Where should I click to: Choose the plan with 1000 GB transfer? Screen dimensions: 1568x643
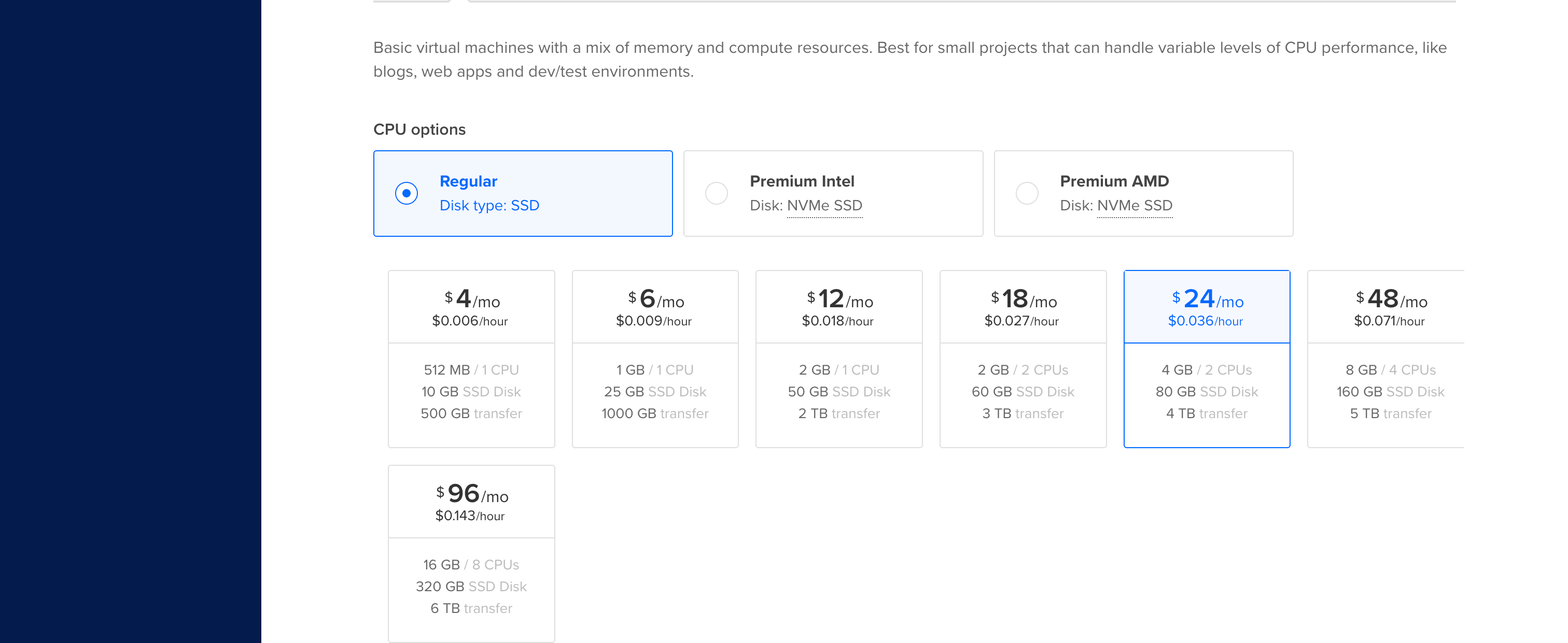(x=655, y=413)
